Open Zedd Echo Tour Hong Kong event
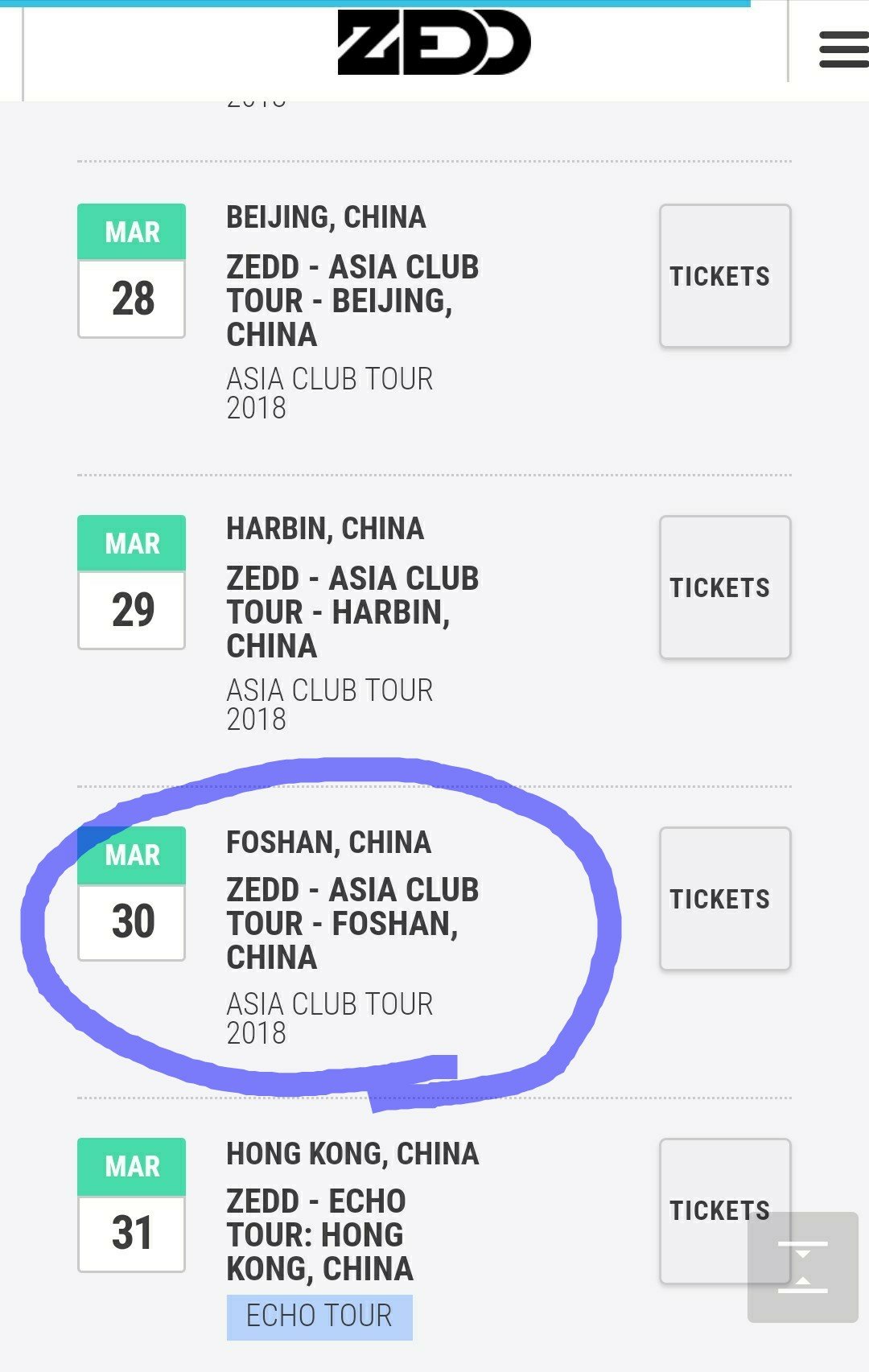Image resolution: width=869 pixels, height=1372 pixels. (319, 1235)
